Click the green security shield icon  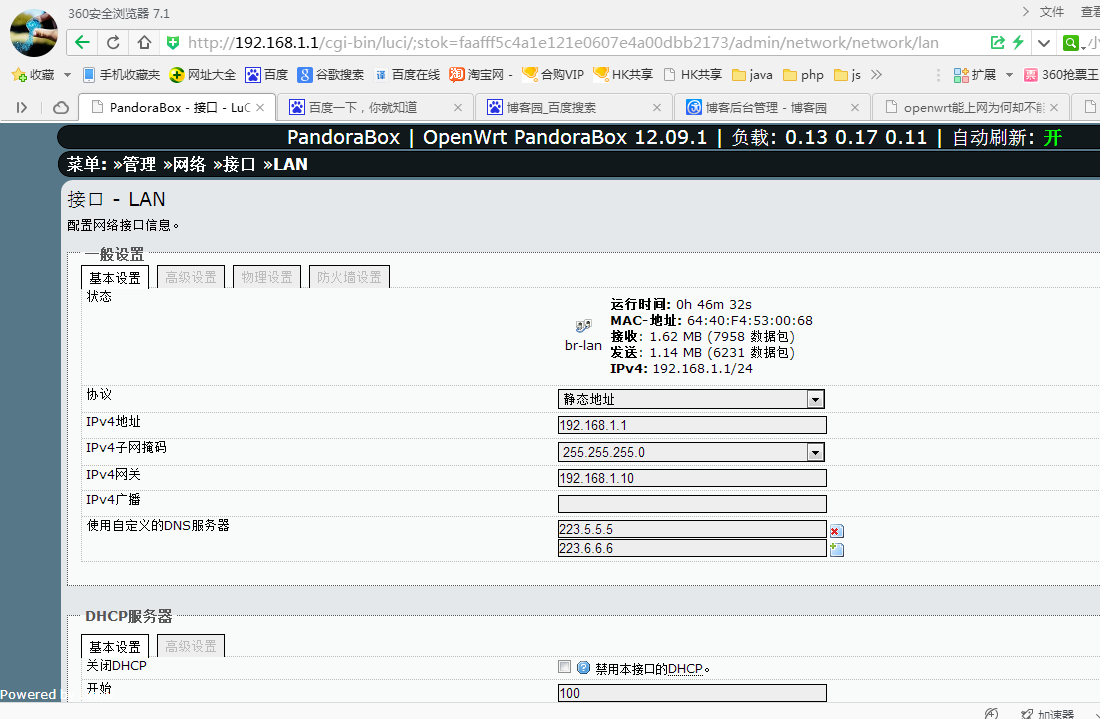[x=173, y=43]
